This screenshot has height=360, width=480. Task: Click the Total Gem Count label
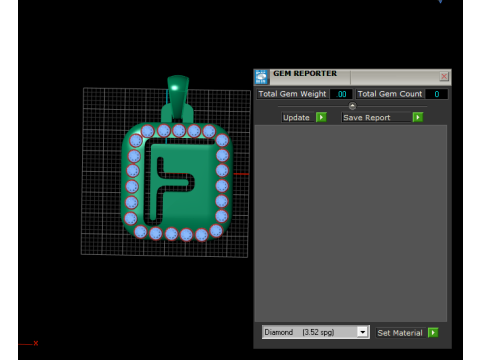(x=390, y=94)
